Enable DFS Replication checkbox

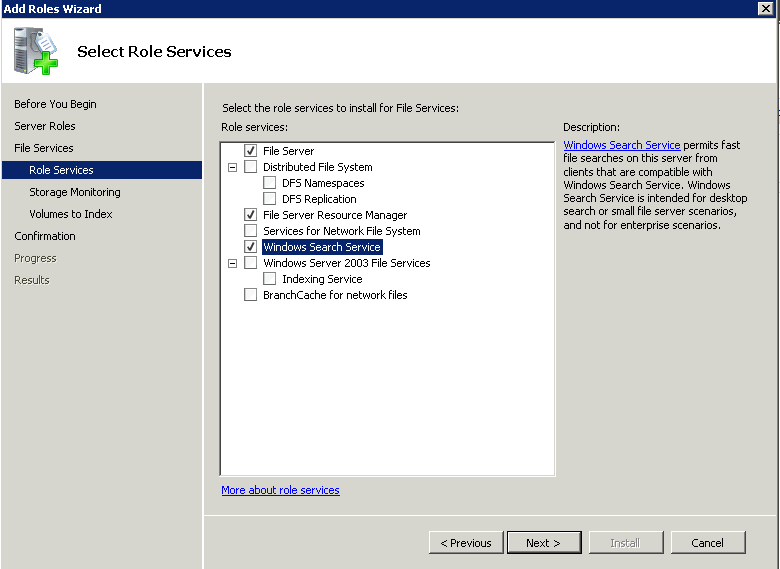point(270,198)
